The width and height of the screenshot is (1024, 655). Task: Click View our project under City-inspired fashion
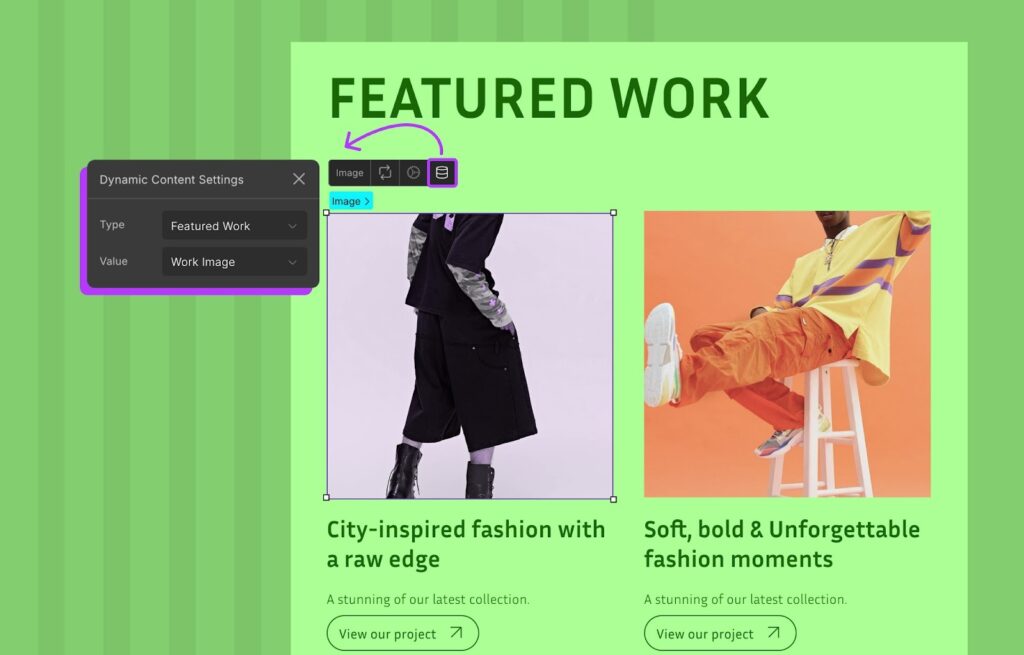(x=402, y=633)
